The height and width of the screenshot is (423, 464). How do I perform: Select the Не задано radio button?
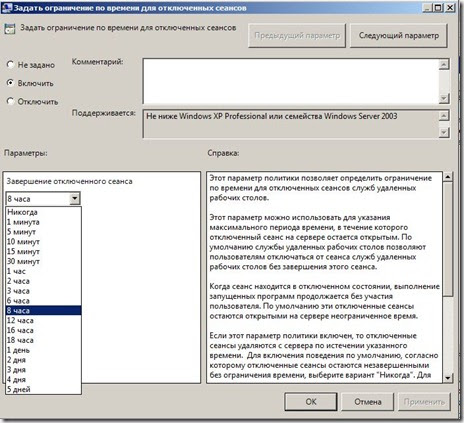[x=10, y=64]
